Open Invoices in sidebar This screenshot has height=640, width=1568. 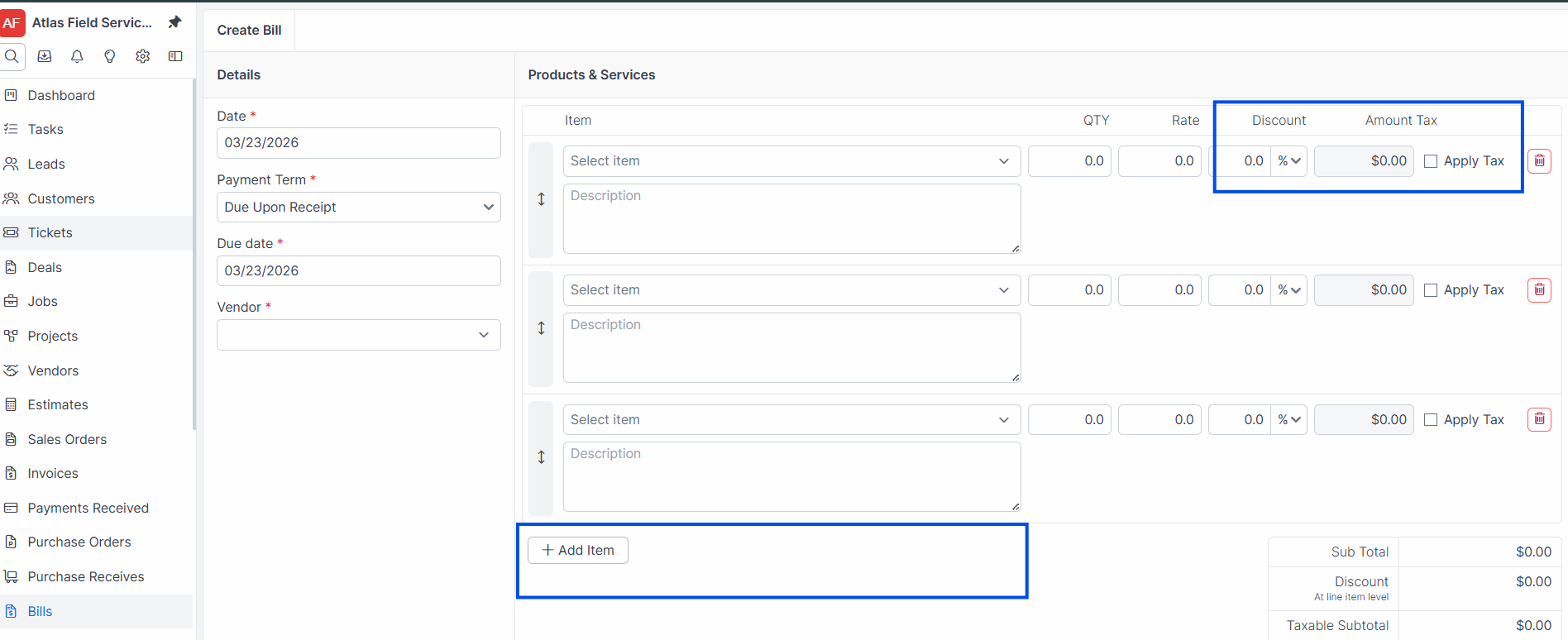(53, 473)
